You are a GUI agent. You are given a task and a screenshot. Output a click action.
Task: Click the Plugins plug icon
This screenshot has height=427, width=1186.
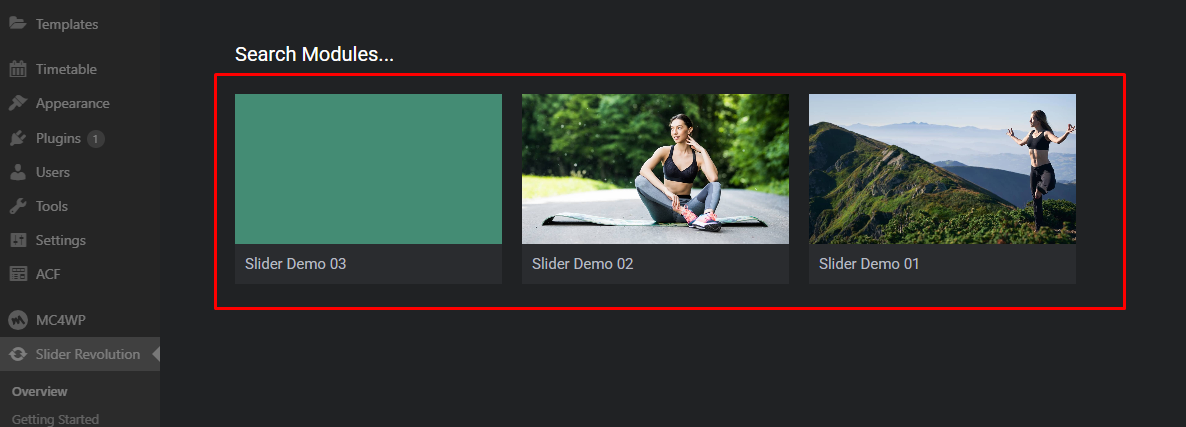(18, 138)
